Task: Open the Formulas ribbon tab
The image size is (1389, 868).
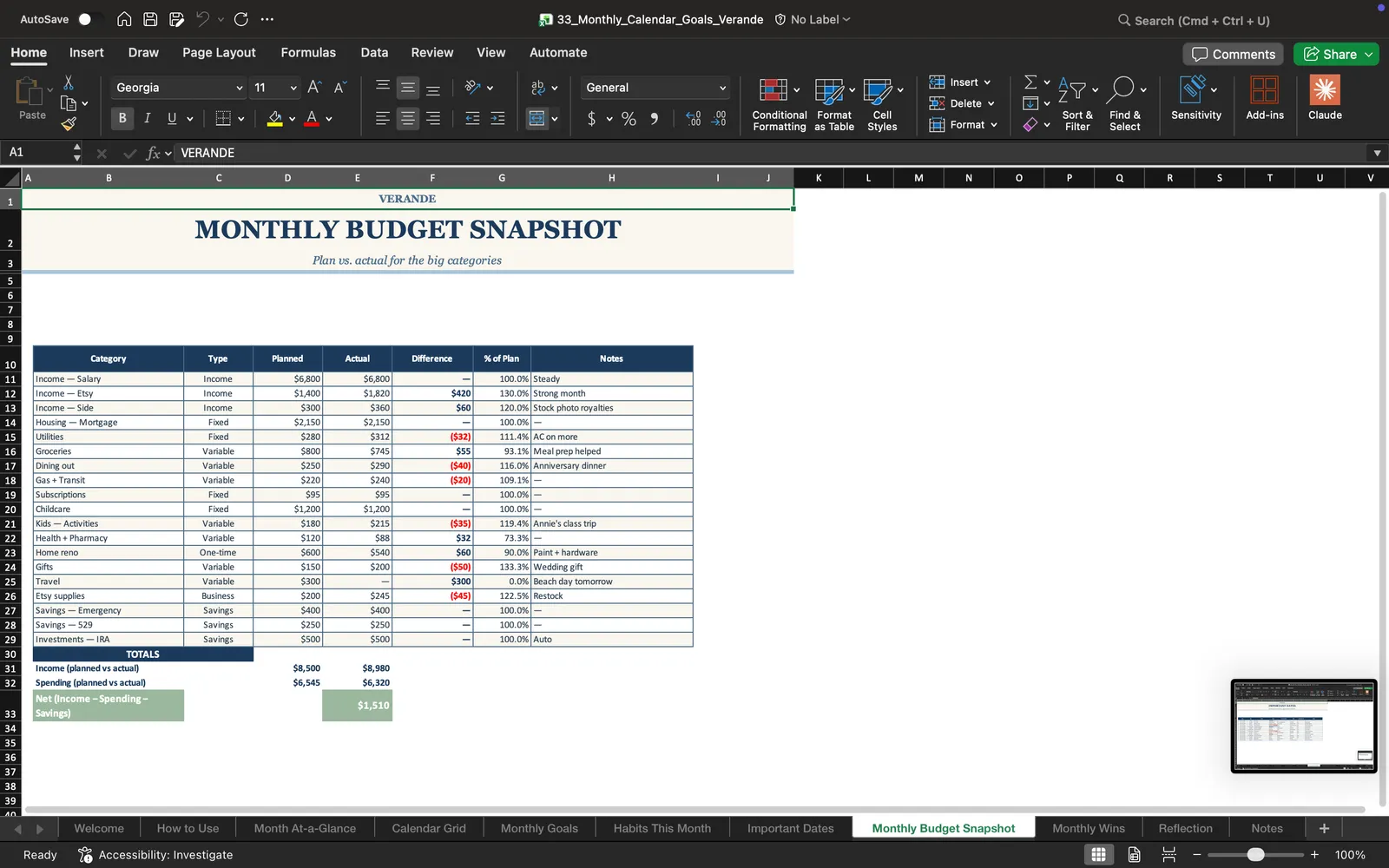Action: click(x=308, y=52)
